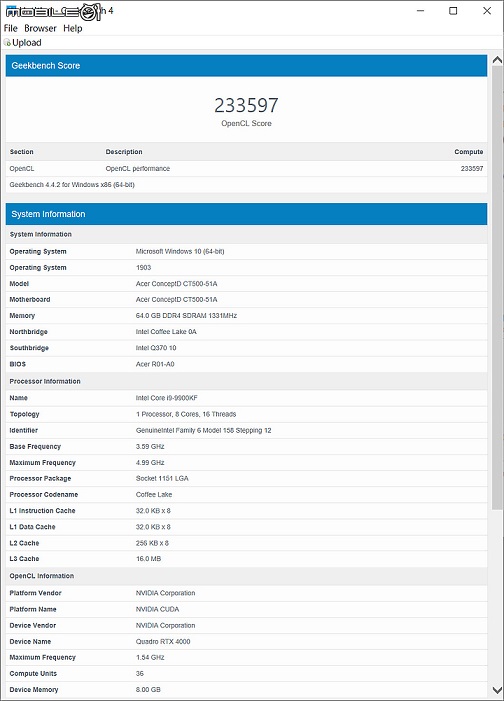Image resolution: width=504 pixels, height=701 pixels.
Task: Select the '1903' operating system value
Action: [144, 267]
